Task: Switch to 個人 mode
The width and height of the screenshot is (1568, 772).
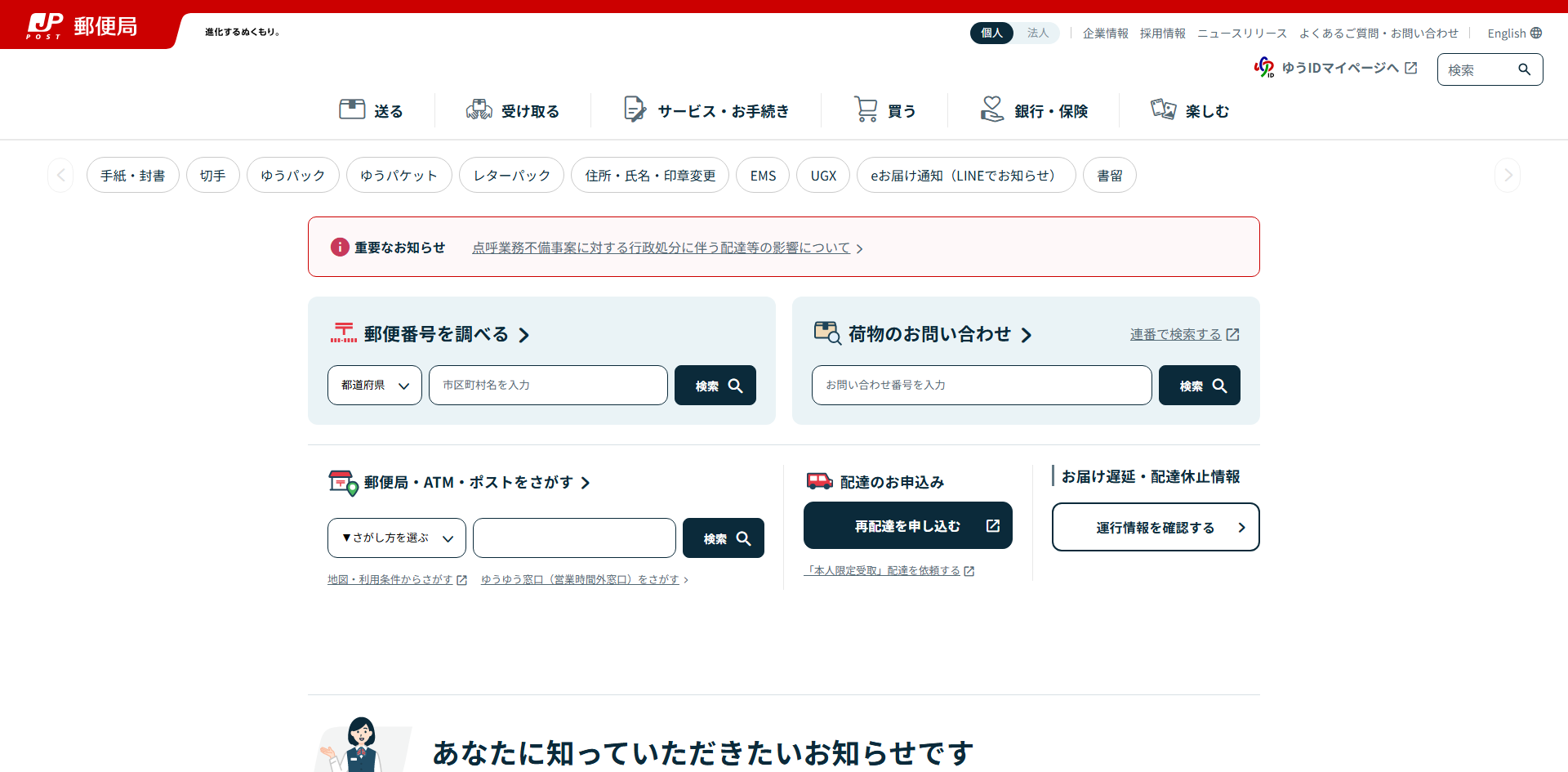Action: tap(991, 33)
